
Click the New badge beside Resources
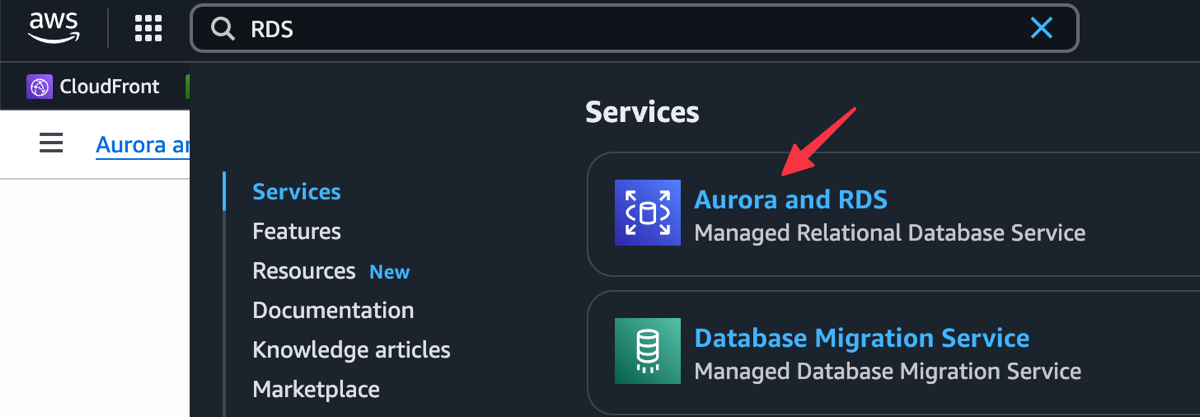tap(390, 272)
